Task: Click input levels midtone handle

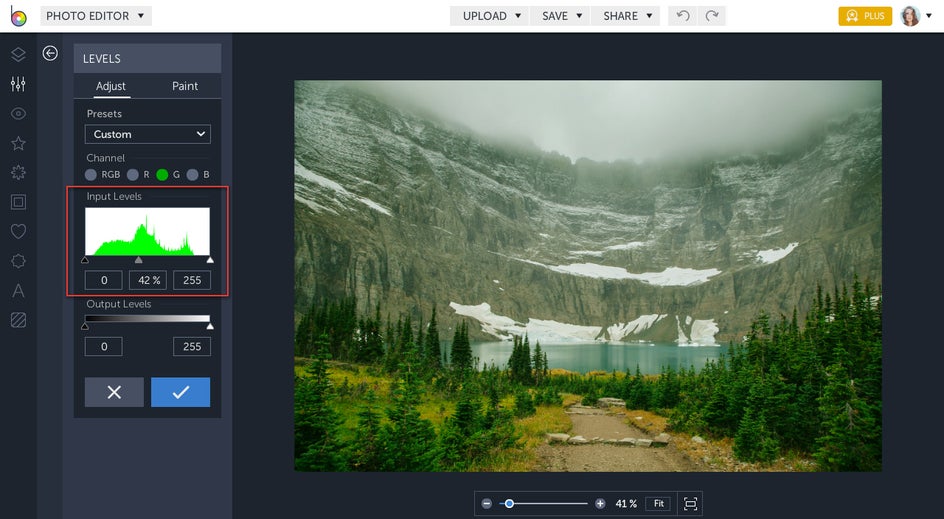Action: point(138,260)
